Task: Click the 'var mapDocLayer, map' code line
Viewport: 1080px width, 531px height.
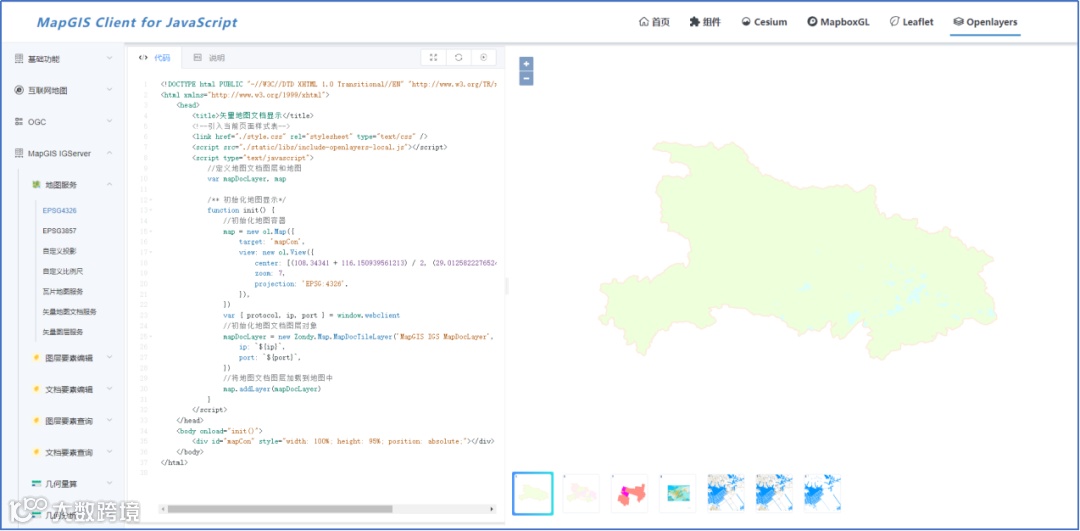Action: pyautogui.click(x=246, y=179)
